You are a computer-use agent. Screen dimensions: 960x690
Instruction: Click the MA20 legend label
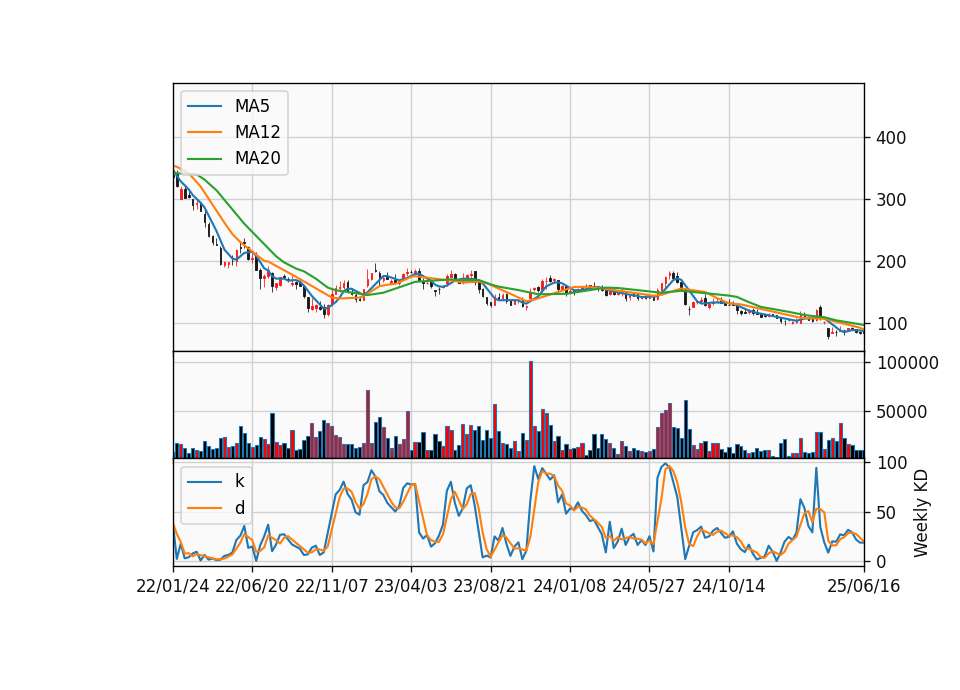[257, 158]
